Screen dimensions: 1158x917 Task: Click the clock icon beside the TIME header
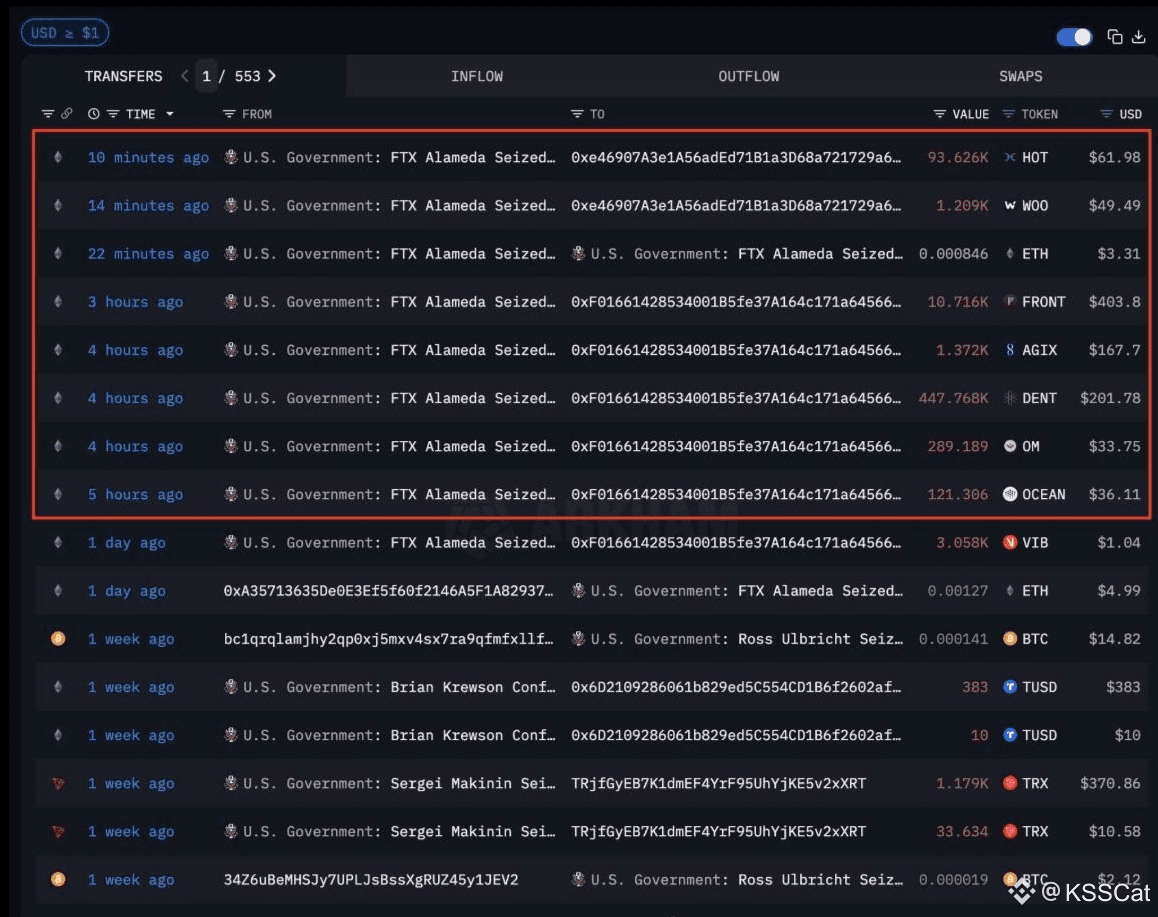click(94, 114)
